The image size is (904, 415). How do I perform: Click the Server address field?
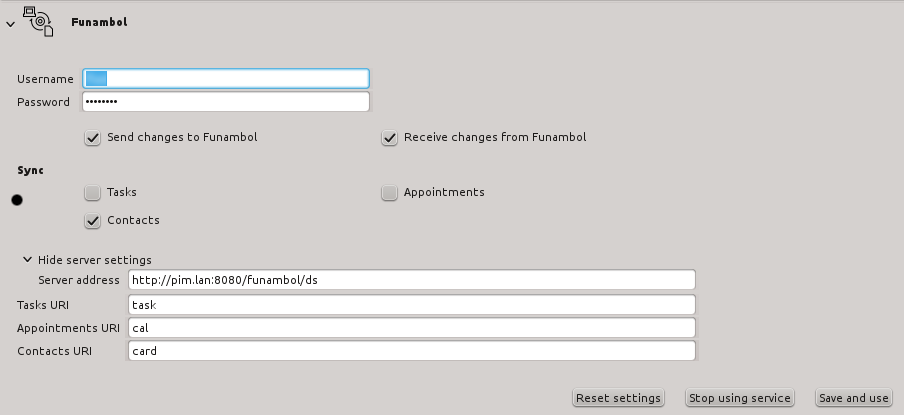[412, 280]
